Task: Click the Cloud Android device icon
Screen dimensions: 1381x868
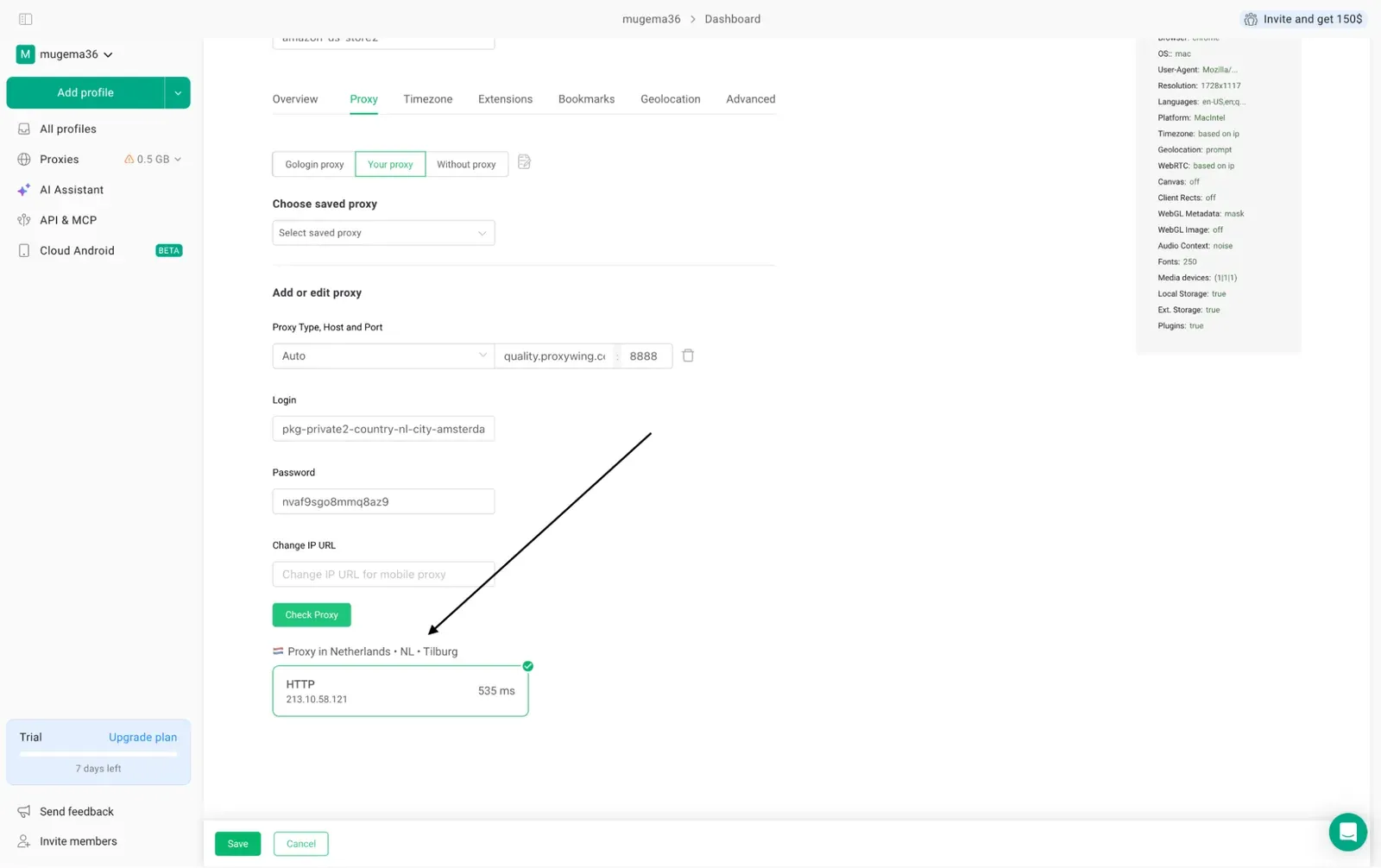Action: coord(24,250)
